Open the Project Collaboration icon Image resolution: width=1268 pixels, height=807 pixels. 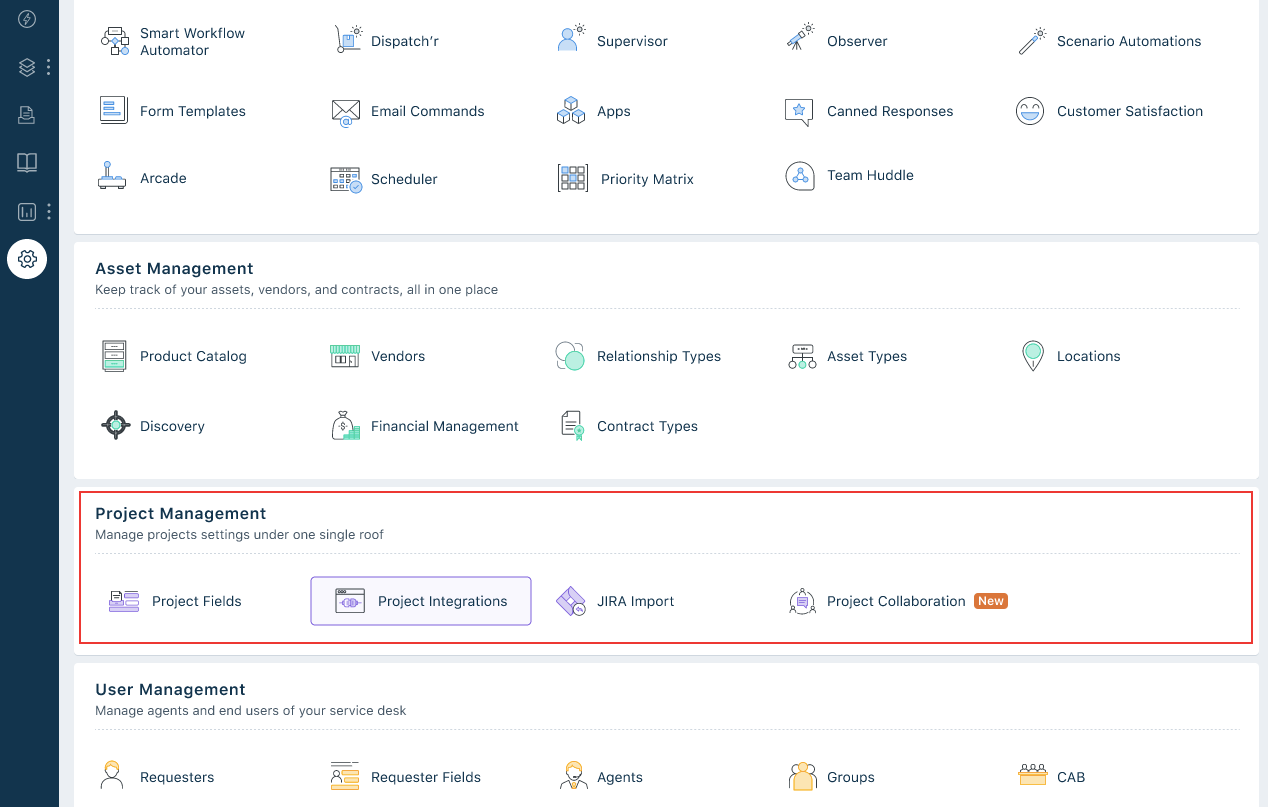click(x=802, y=601)
